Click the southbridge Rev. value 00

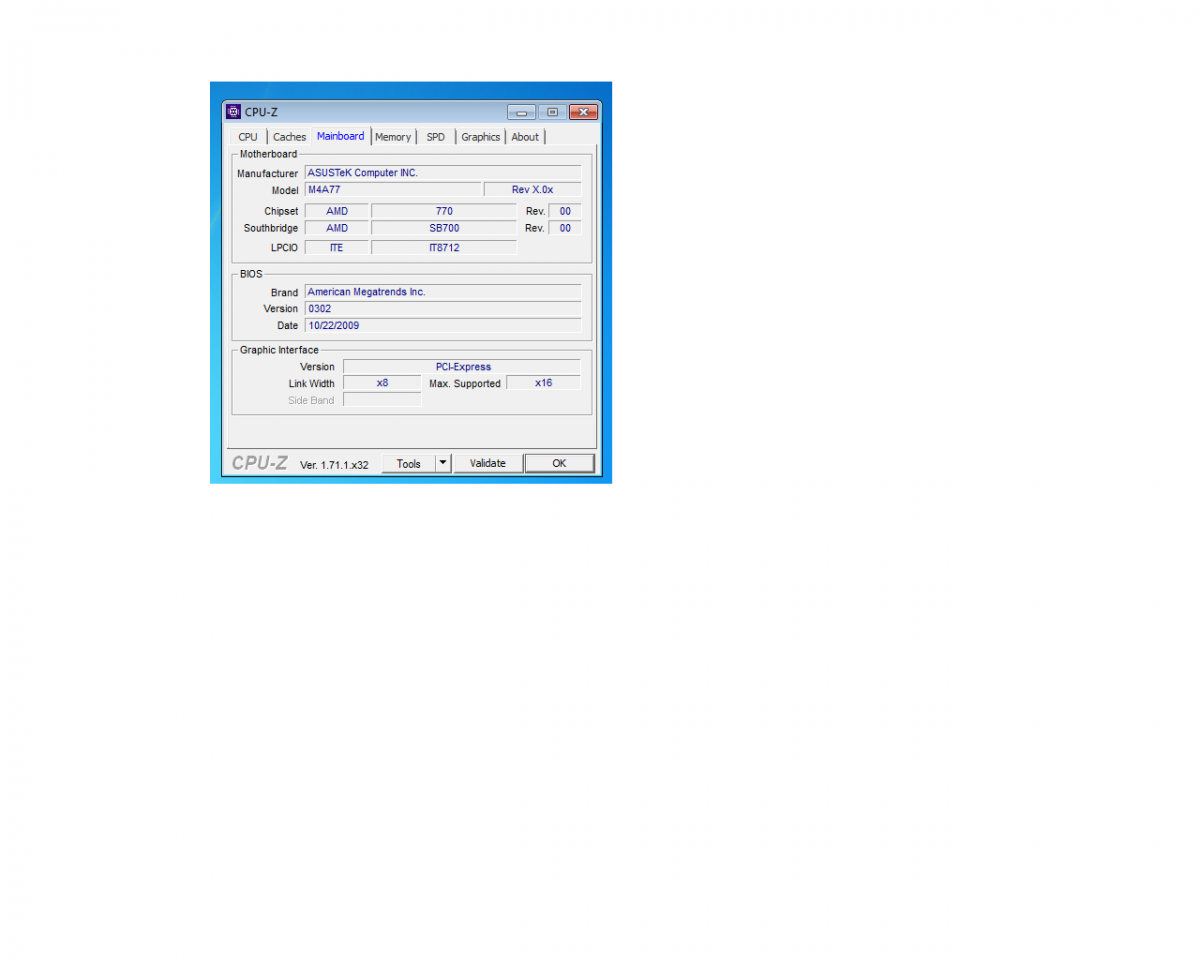(565, 228)
